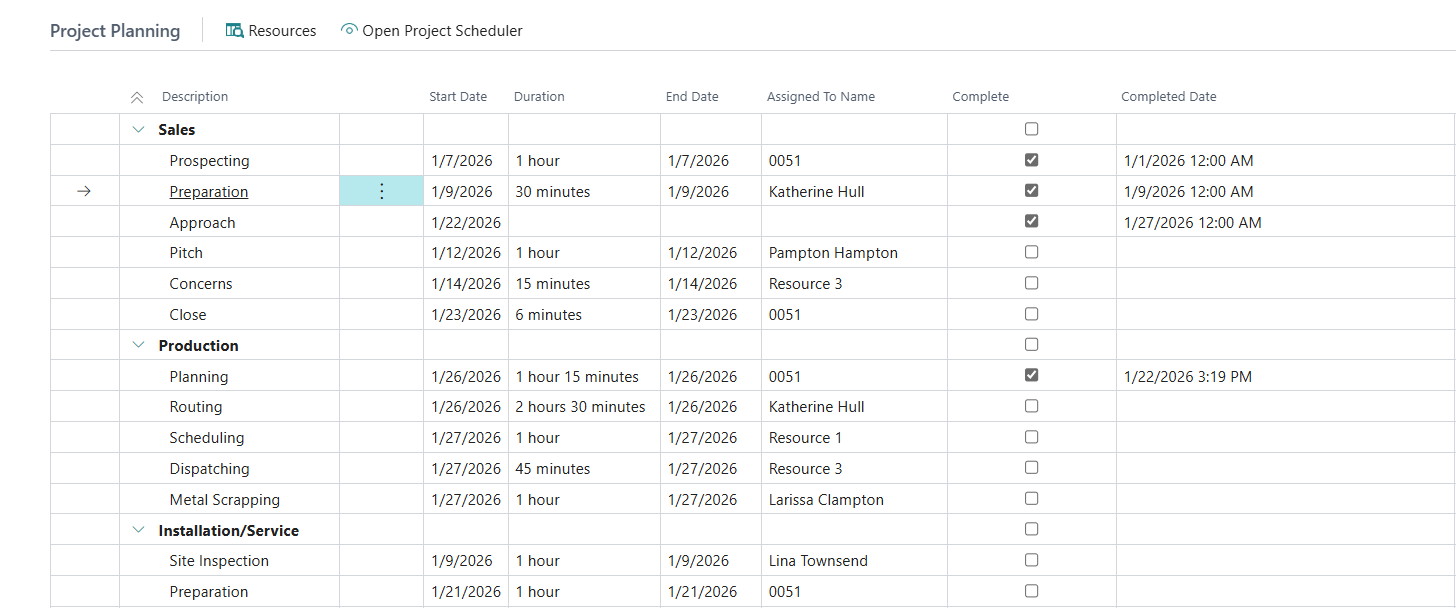Collapse the Installation/Service section

click(138, 530)
